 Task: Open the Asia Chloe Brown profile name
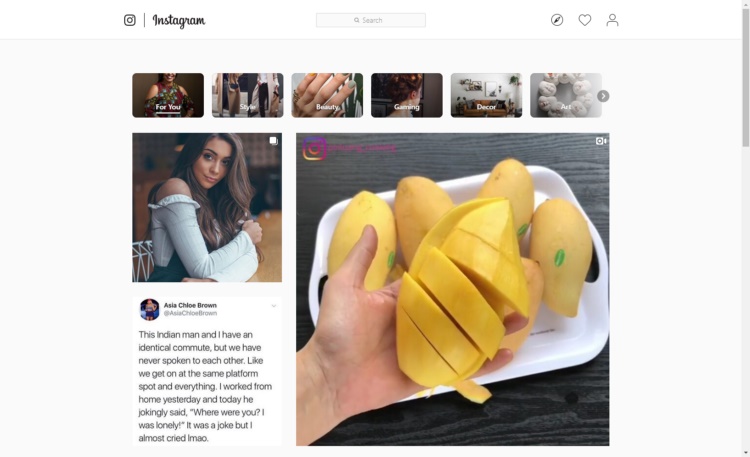190,305
